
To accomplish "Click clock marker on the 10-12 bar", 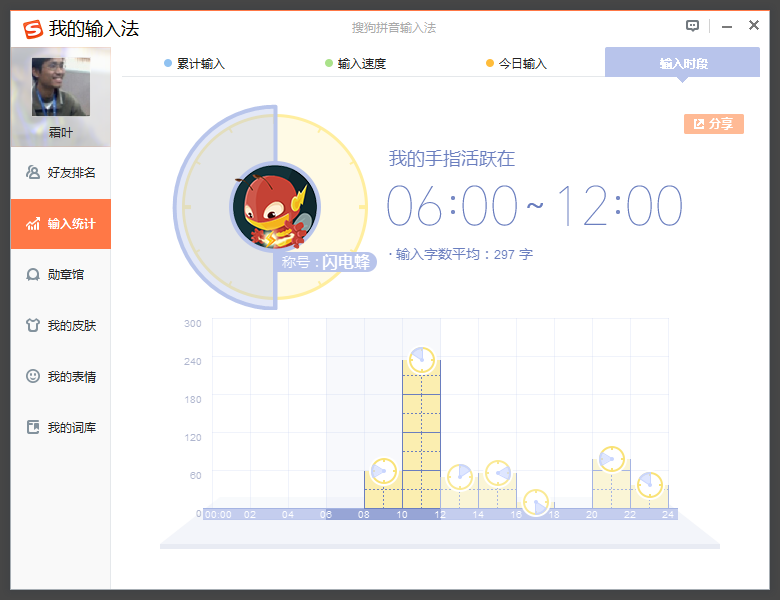I will point(422,360).
